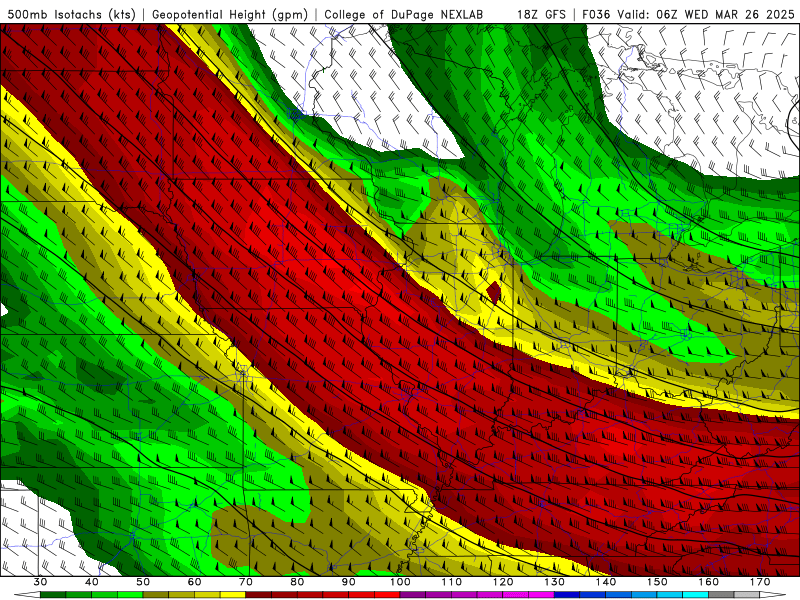Click the 160 label on the color scale
800x600 pixels.
[x=709, y=582]
